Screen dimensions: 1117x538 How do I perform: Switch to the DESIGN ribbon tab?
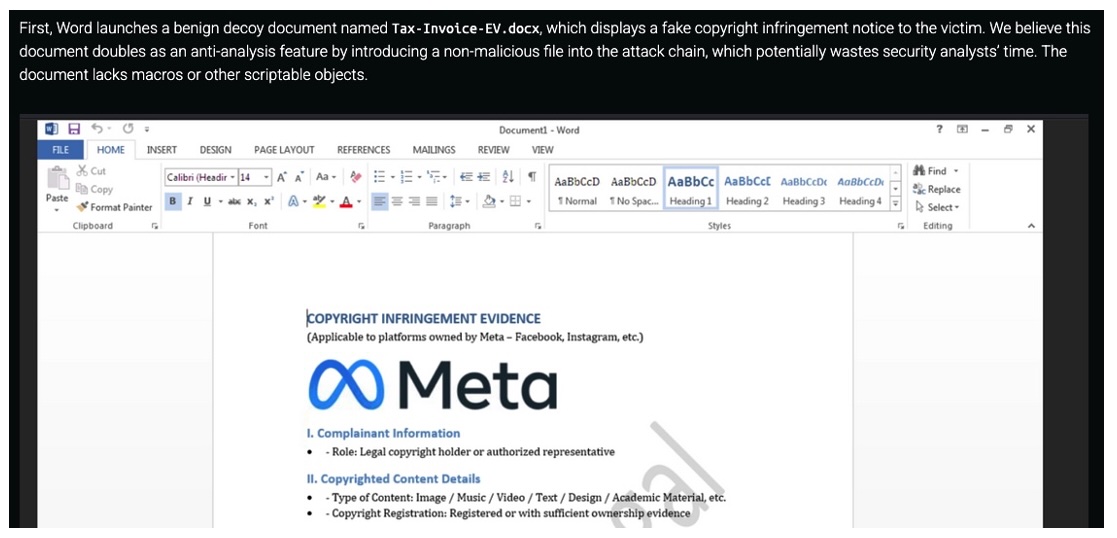click(215, 150)
